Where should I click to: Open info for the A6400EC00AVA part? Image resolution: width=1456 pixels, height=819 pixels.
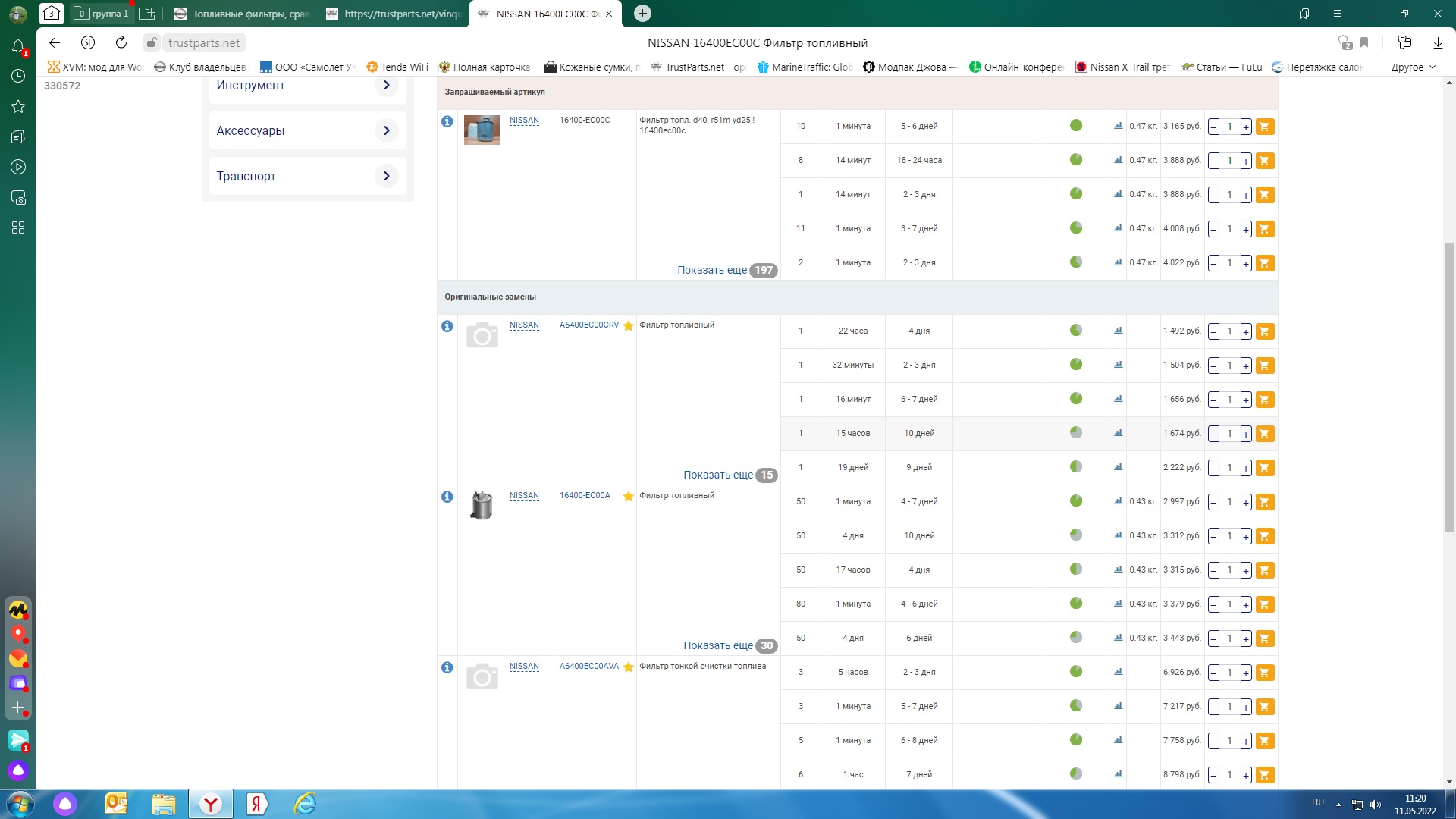447,667
